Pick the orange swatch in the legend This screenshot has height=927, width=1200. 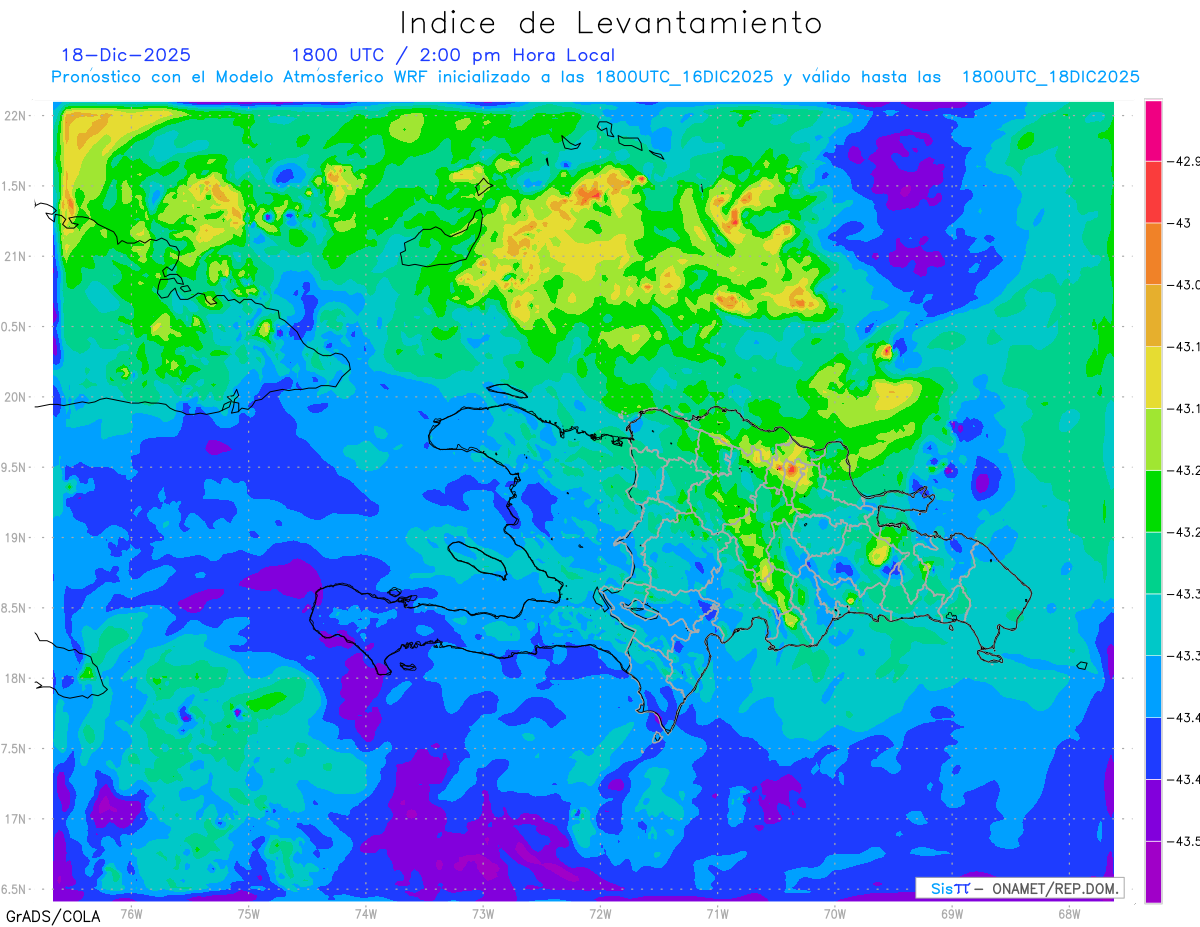tap(1153, 253)
